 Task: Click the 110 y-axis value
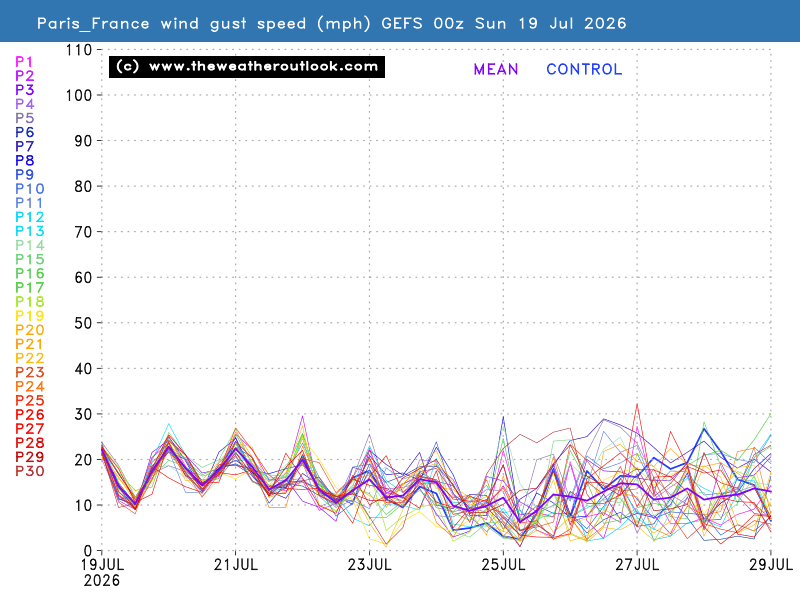tap(79, 50)
